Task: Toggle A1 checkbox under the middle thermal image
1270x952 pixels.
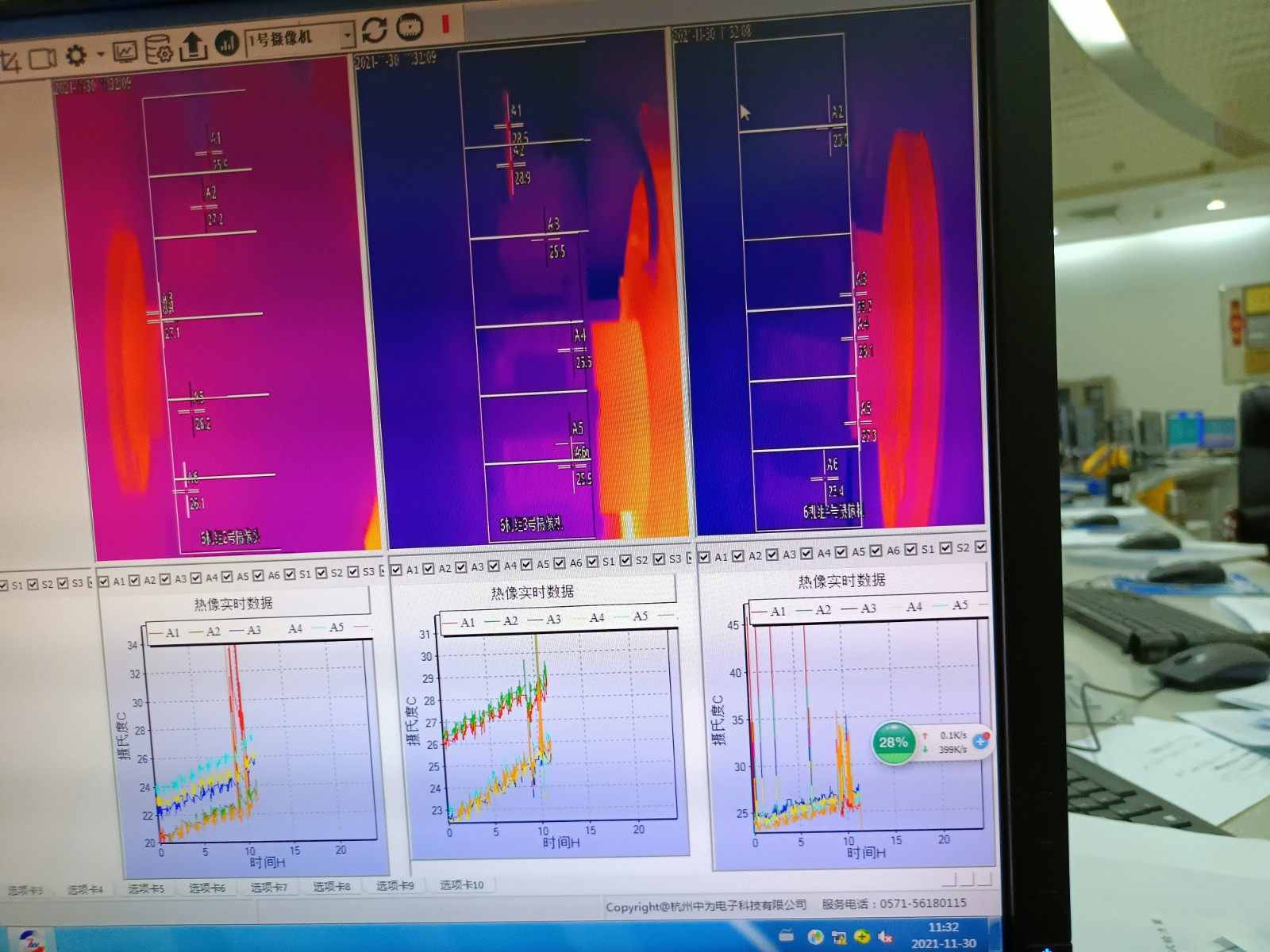Action: pyautogui.click(x=397, y=570)
